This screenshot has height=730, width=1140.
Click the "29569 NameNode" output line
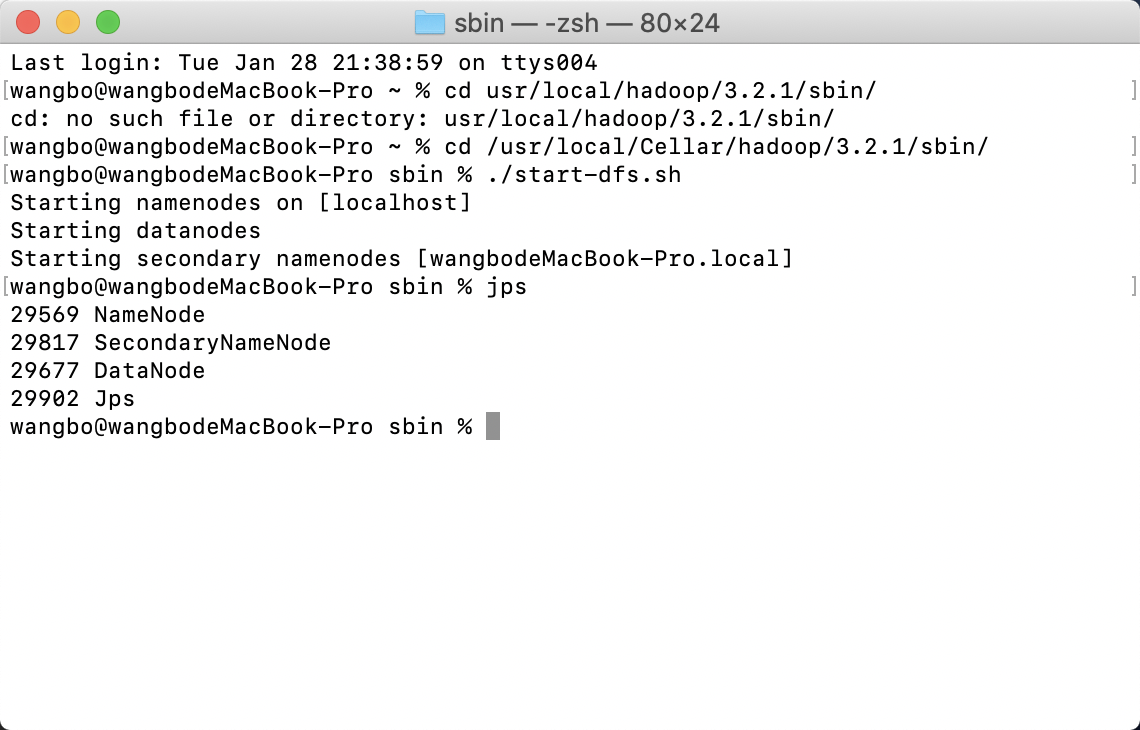click(x=107, y=314)
